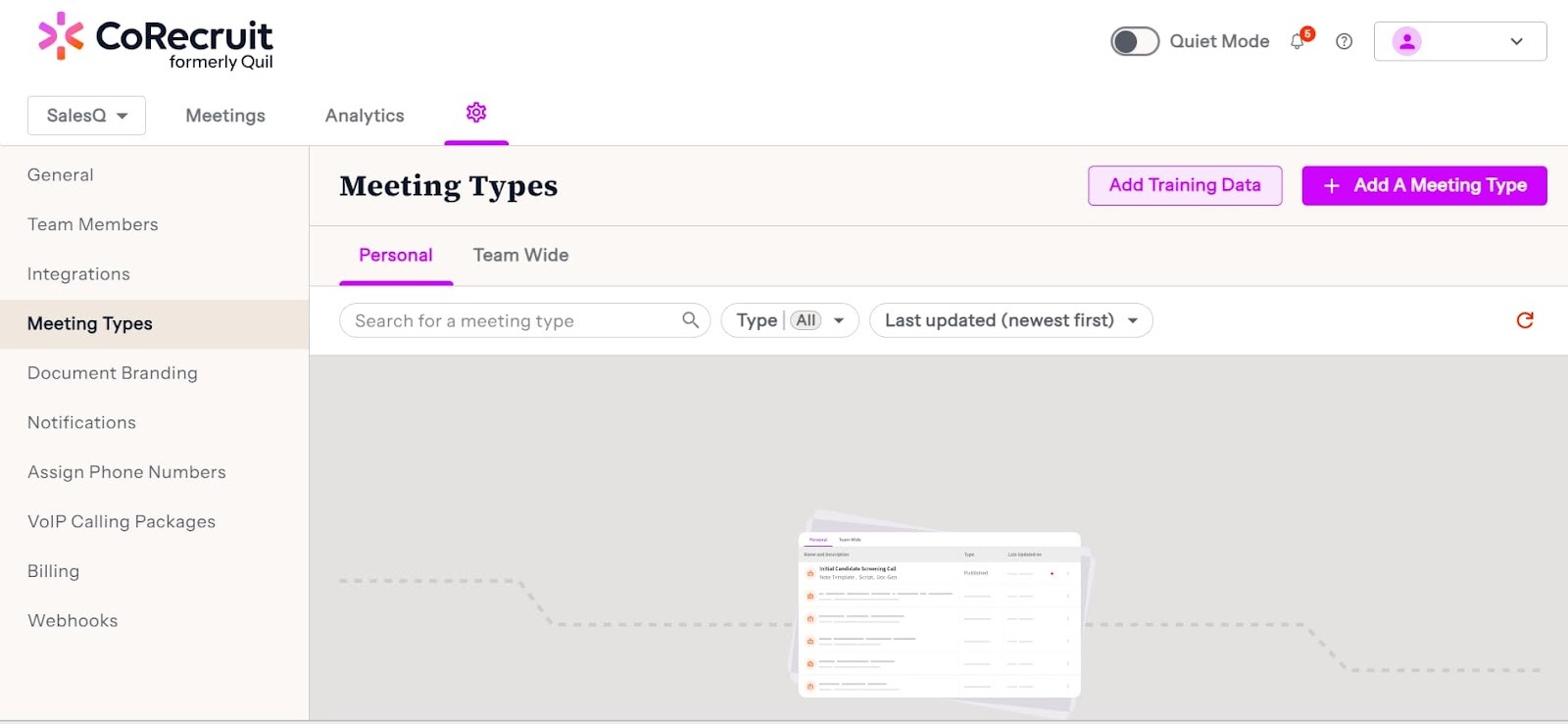Focus the meeting type search field

524,320
